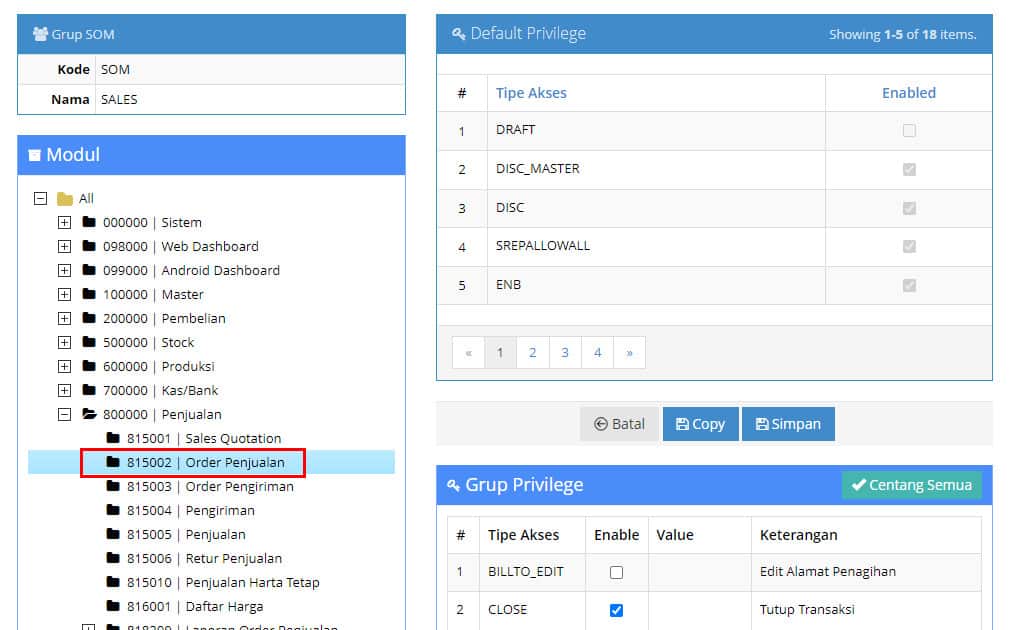The width and height of the screenshot is (1015, 630).
Task: Click the folder icon next to 100000 Master
Action: click(x=89, y=294)
